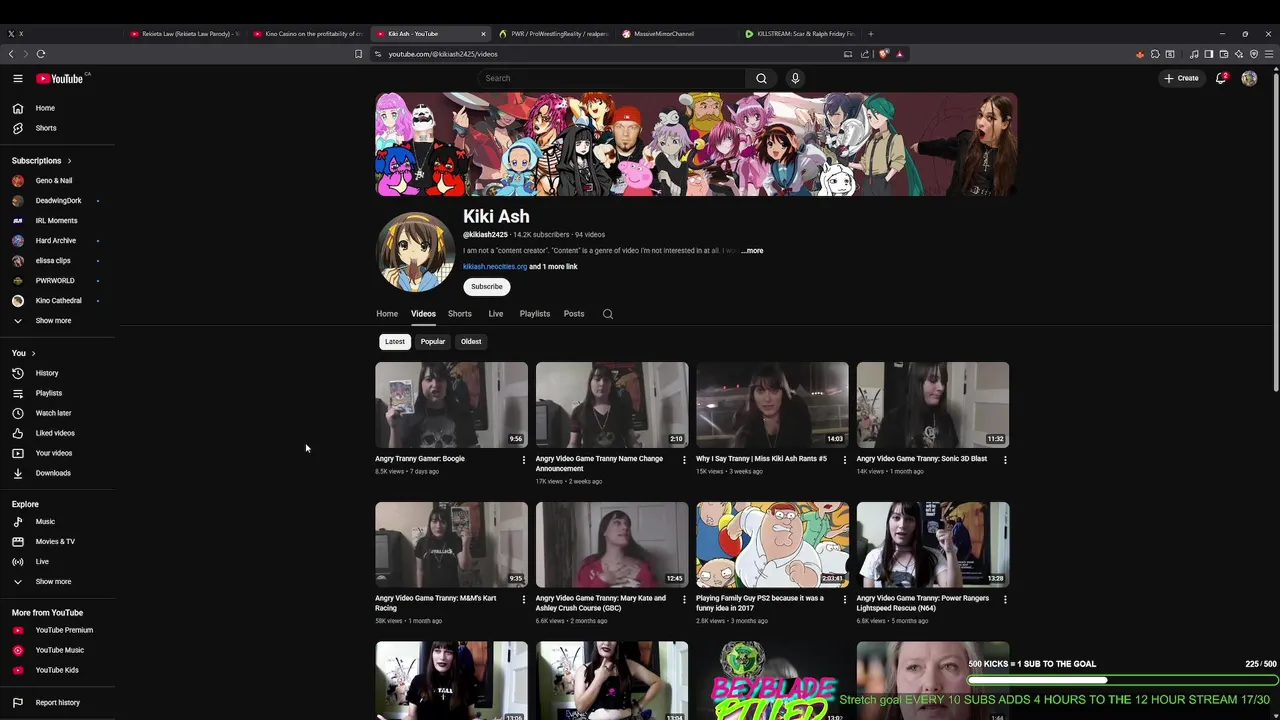The image size is (1280, 720).
Task: Bookmark this page in address bar
Action: (358, 54)
